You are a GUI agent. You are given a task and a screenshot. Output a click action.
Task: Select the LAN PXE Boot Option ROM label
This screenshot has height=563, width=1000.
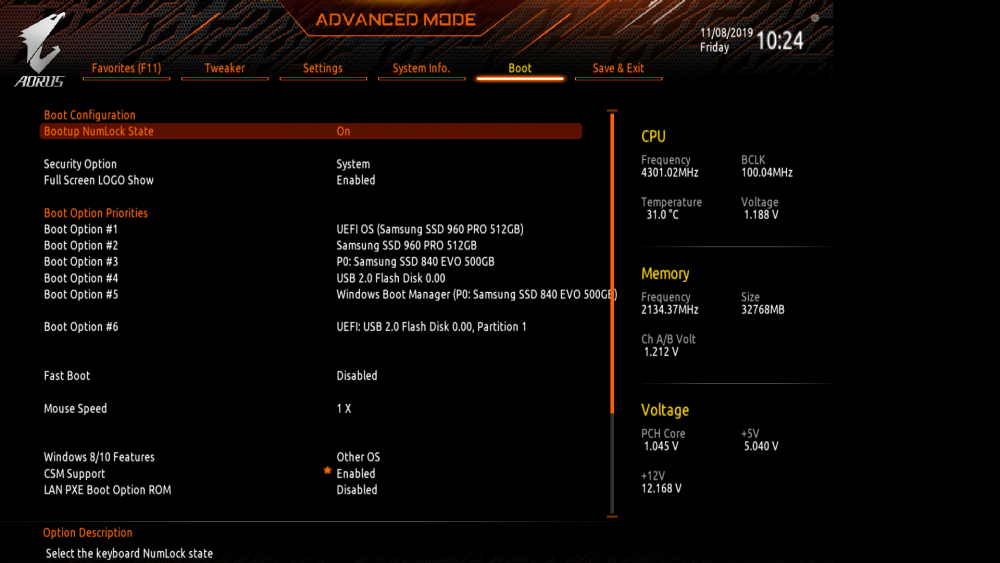click(x=107, y=490)
